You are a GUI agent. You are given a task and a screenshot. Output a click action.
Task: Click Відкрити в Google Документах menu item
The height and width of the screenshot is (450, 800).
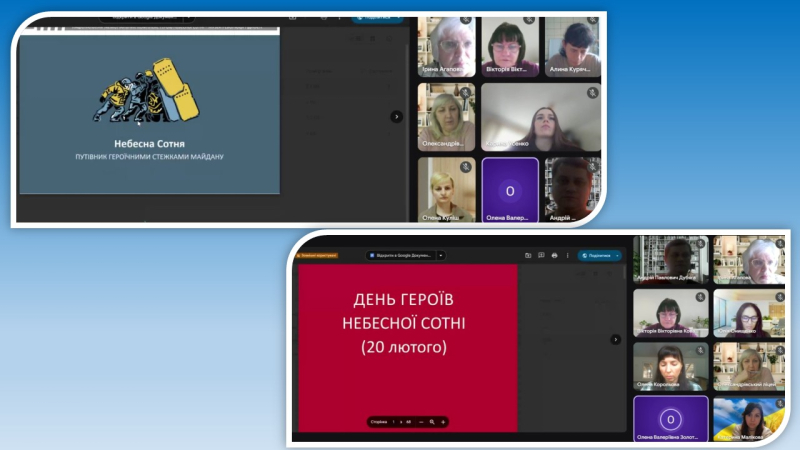click(x=400, y=255)
